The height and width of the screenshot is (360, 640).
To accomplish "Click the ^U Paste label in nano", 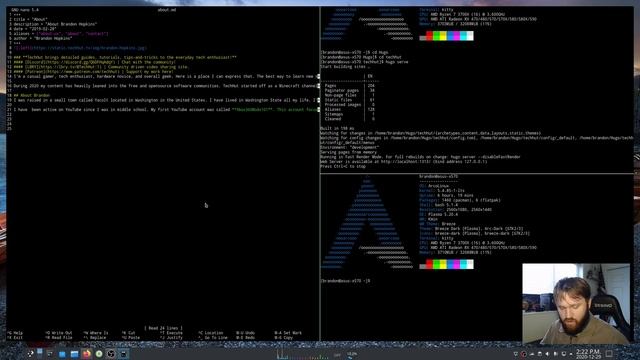I will coord(131,338).
